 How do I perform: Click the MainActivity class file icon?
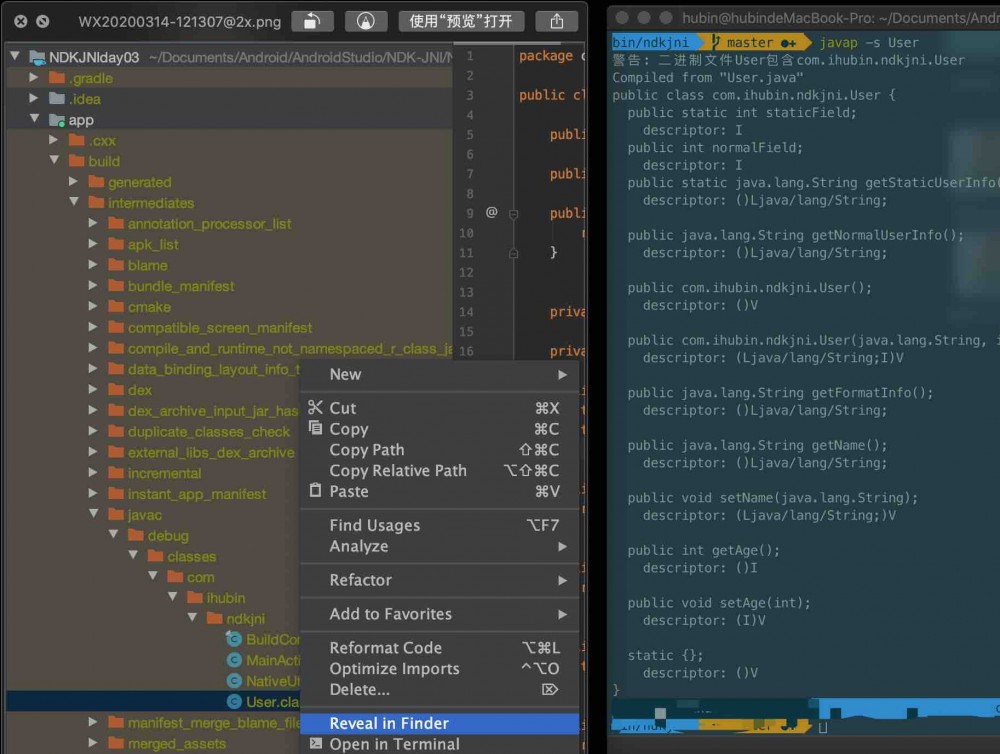234,660
